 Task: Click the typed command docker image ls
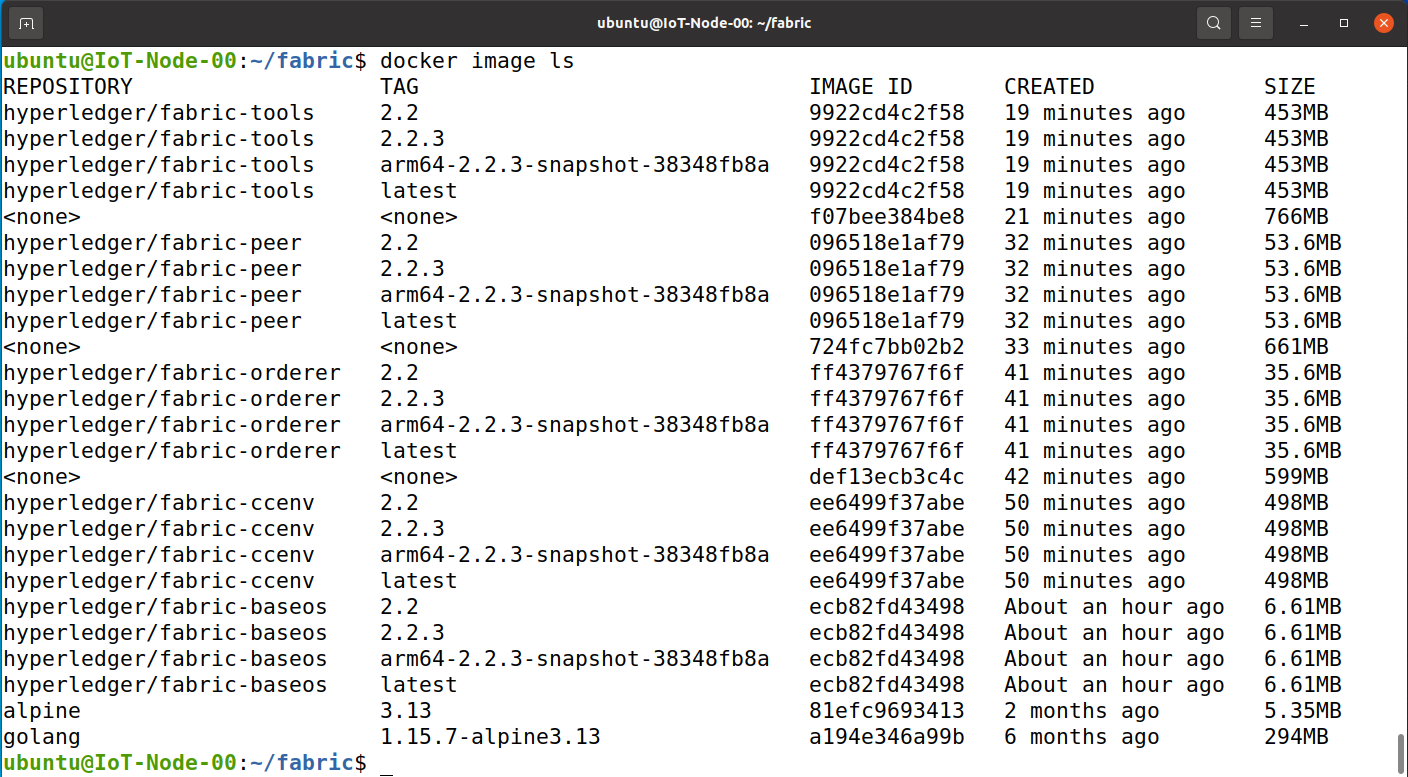coord(477,61)
